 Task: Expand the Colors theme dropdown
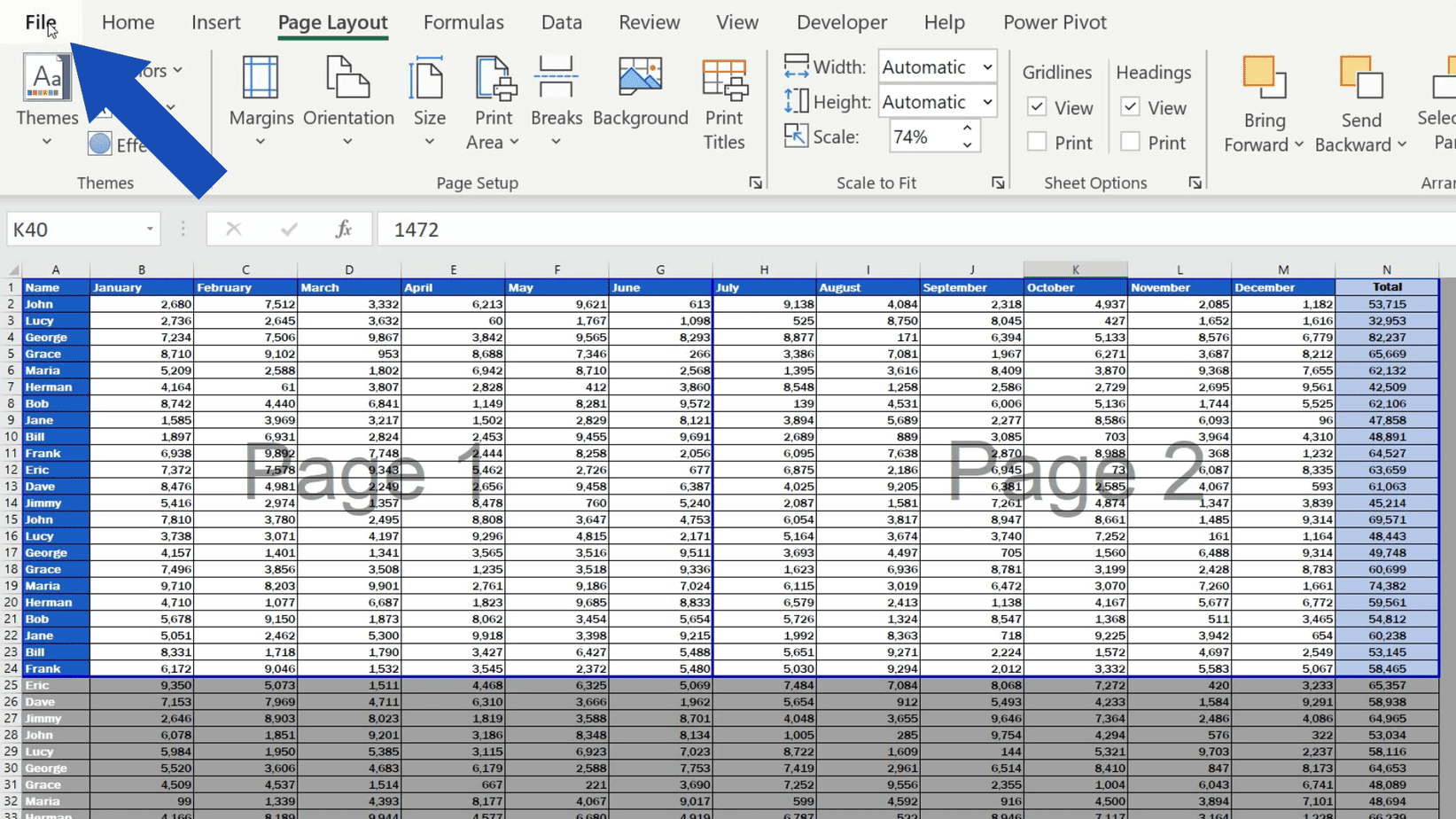click(177, 70)
